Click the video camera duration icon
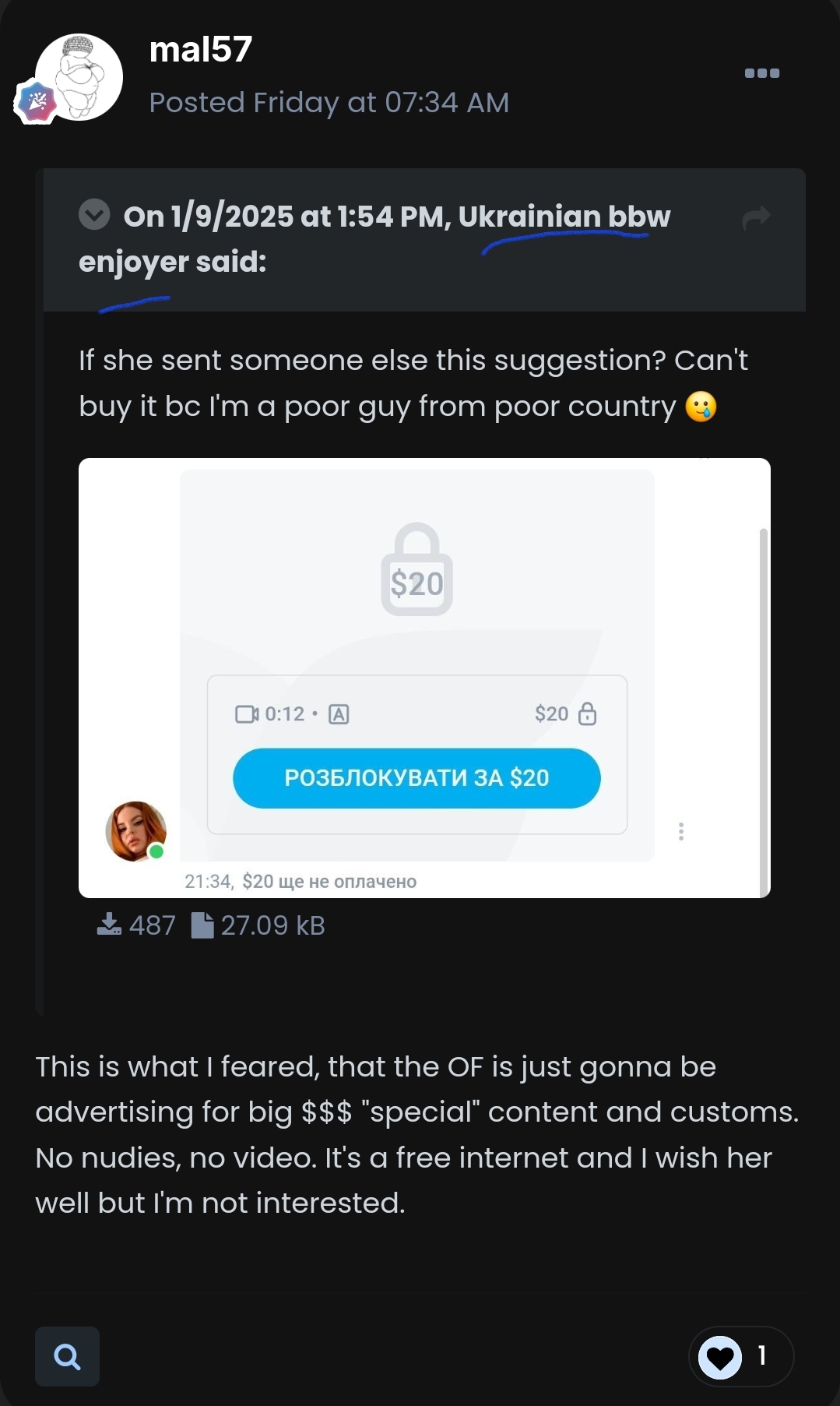The height and width of the screenshot is (1406, 840). pyautogui.click(x=247, y=714)
